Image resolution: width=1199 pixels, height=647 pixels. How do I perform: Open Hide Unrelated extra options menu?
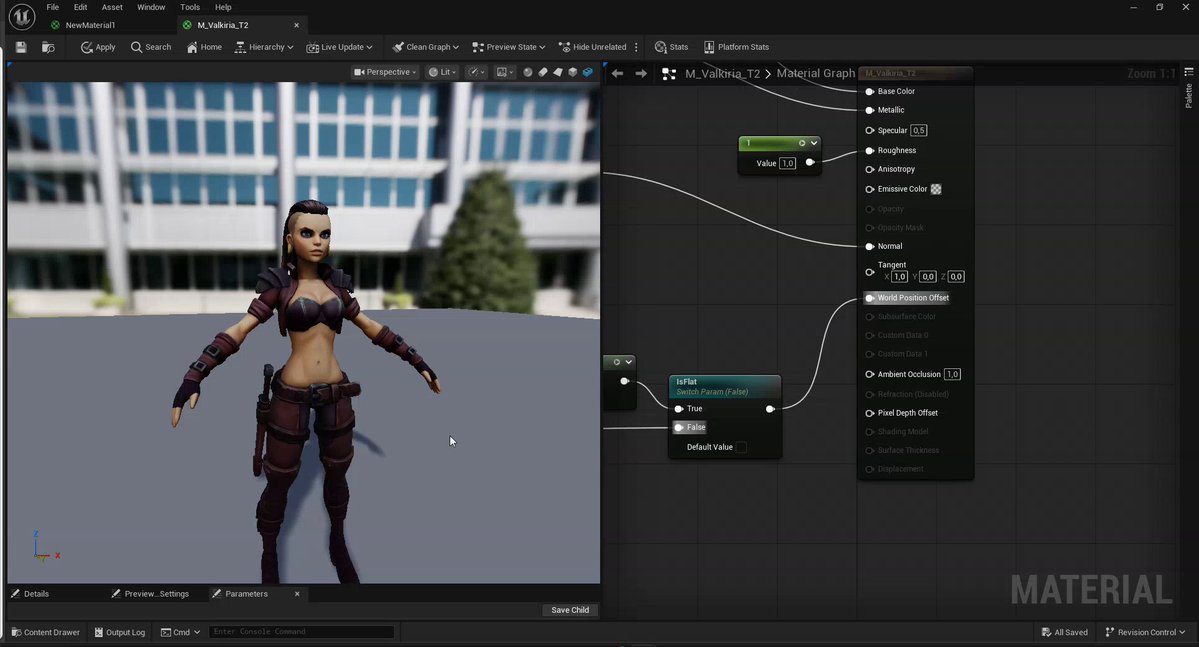tap(636, 47)
